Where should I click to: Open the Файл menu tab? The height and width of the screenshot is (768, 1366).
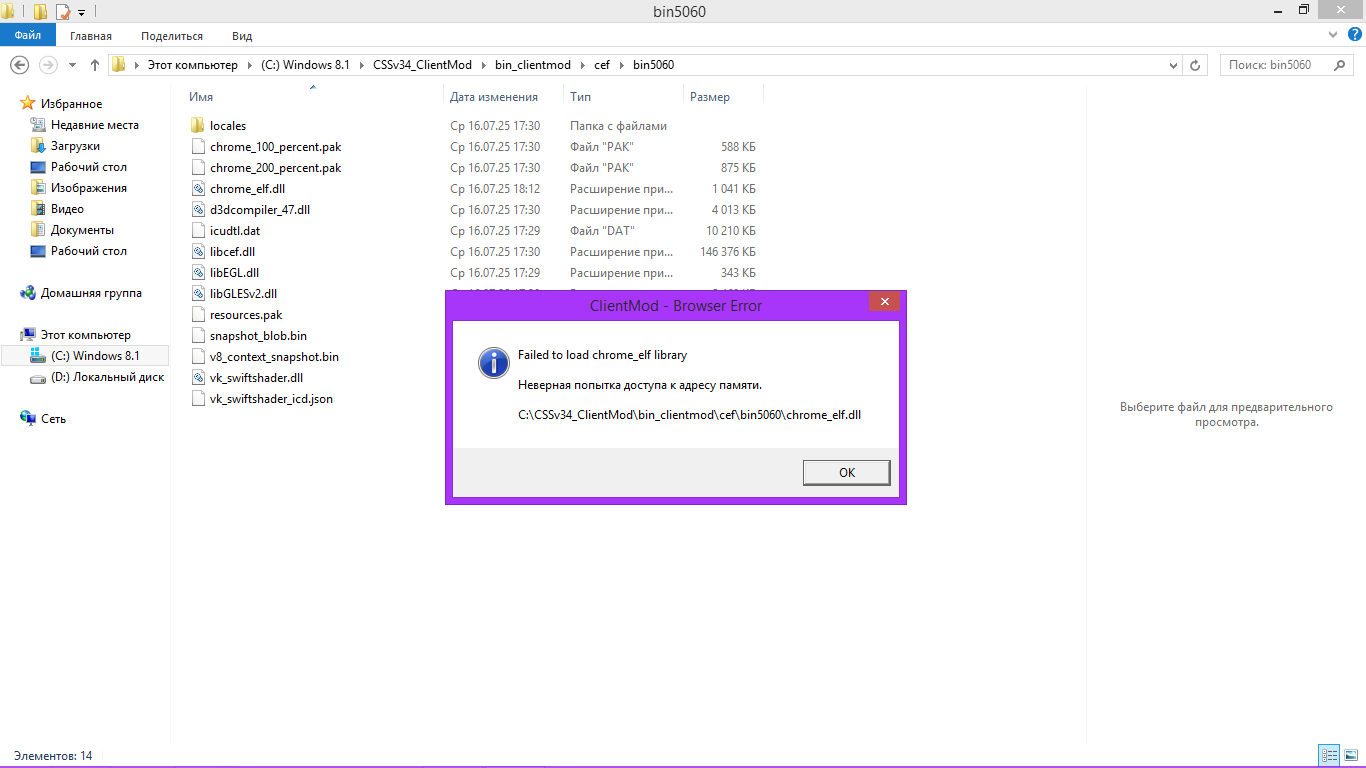pyautogui.click(x=27, y=36)
